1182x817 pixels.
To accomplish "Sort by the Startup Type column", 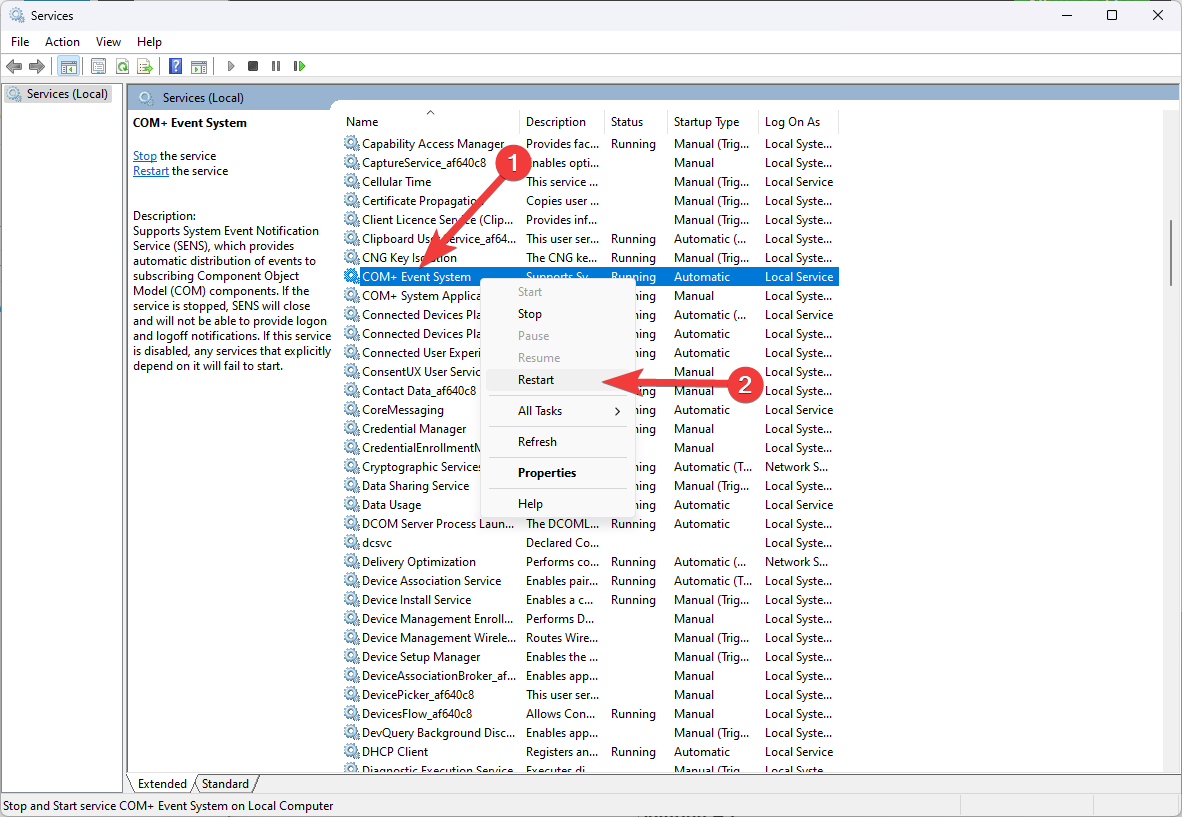I will tap(706, 122).
